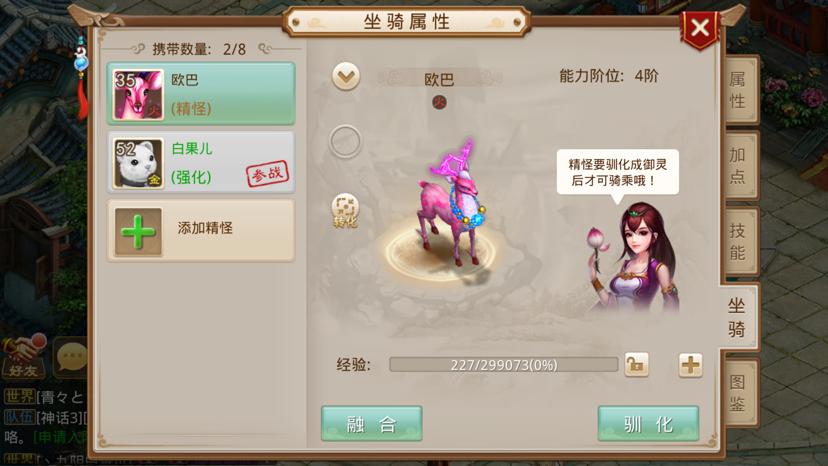Add experience with the plus icon
Image resolution: width=828 pixels, height=466 pixels.
pos(691,365)
